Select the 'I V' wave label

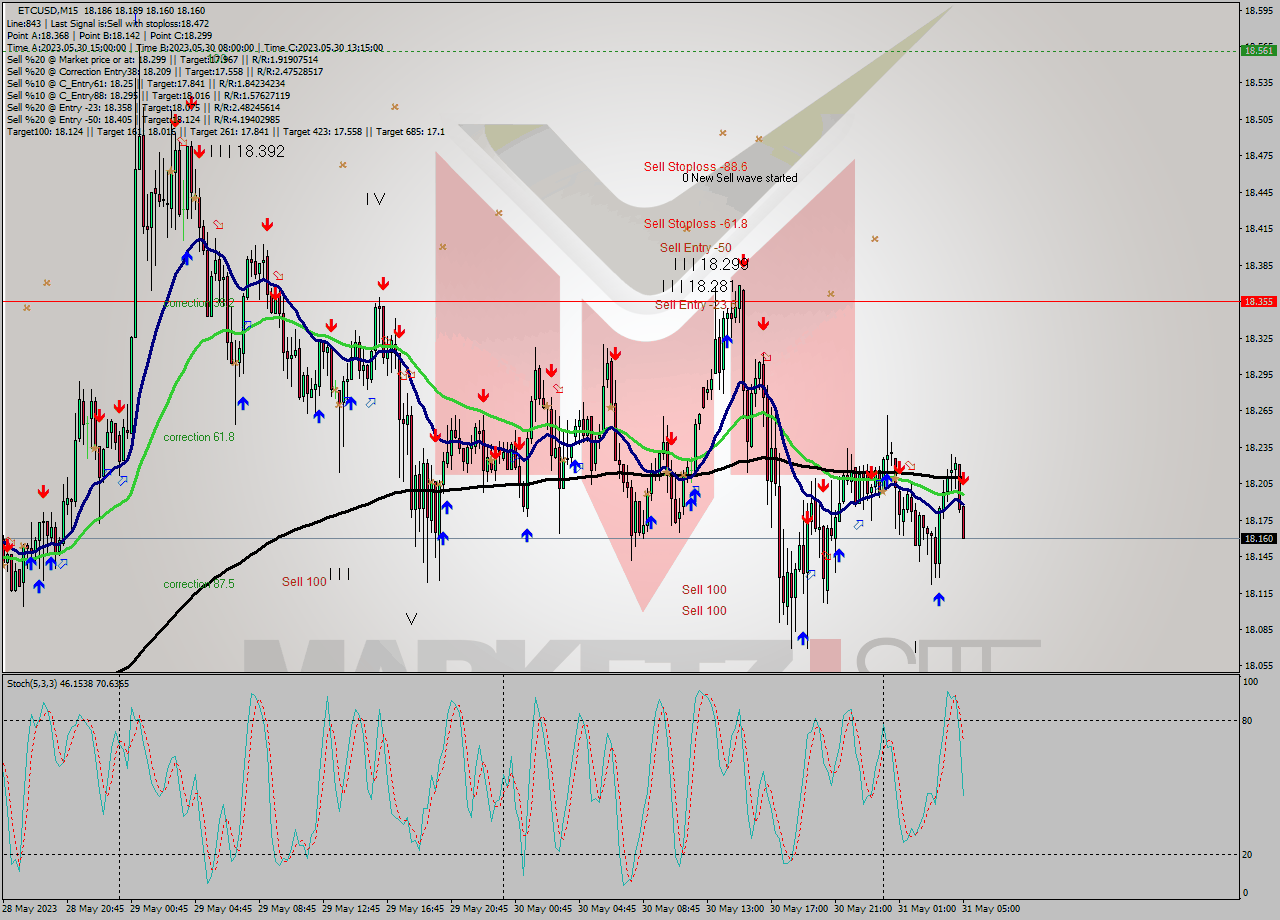pos(375,199)
